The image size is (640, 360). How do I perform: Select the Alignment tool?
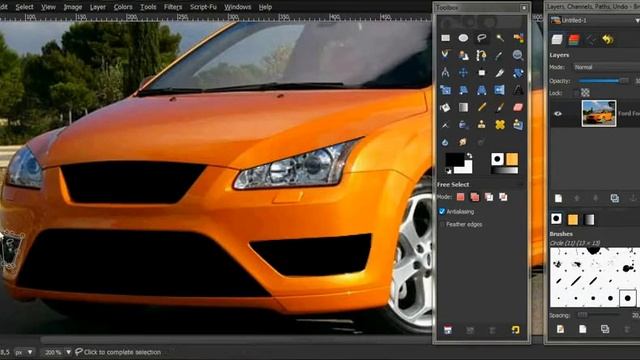[x=482, y=73]
